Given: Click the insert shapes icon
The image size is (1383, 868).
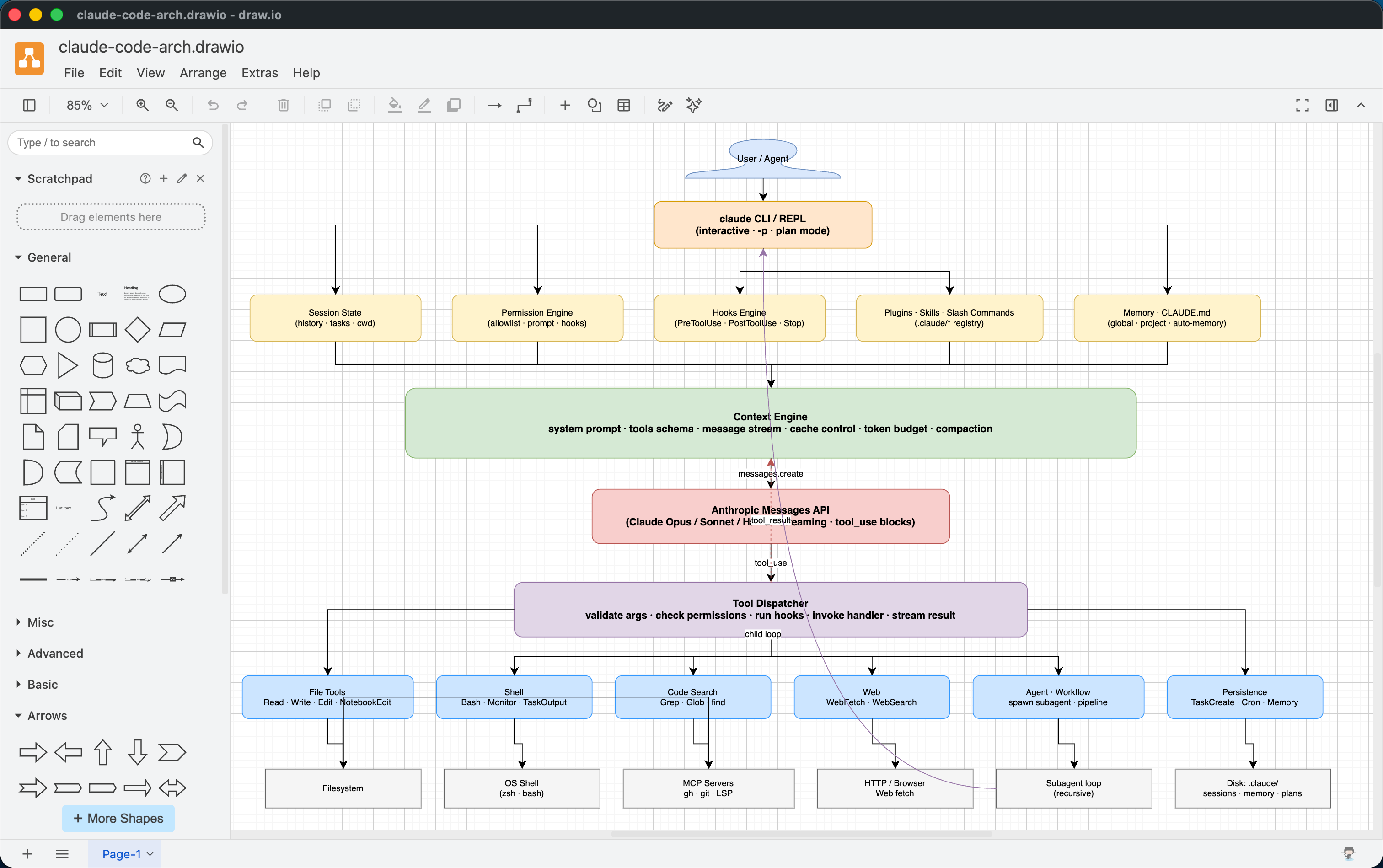Looking at the screenshot, I should [x=595, y=105].
